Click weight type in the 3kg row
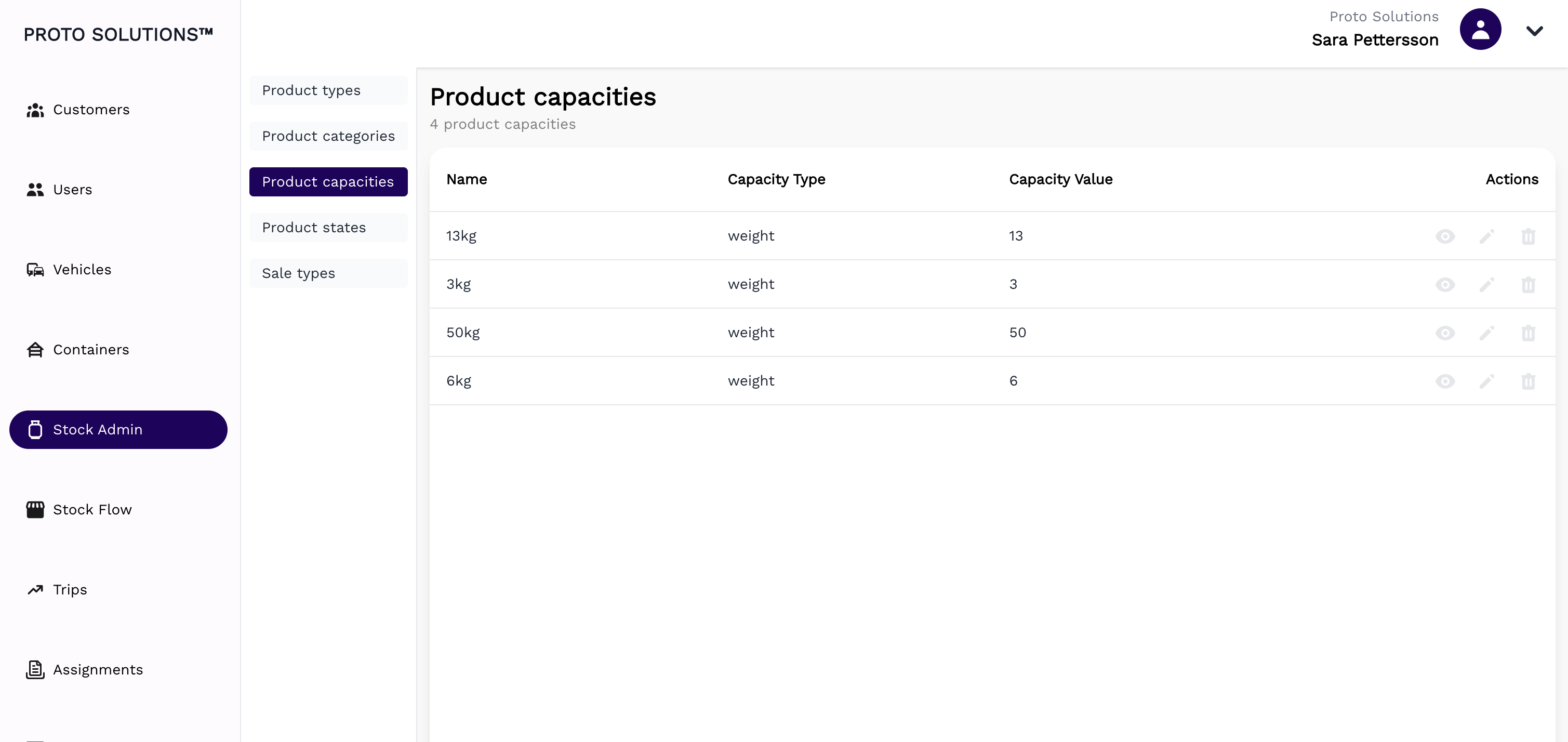Screen dimensions: 1568x742 pyautogui.click(x=751, y=284)
